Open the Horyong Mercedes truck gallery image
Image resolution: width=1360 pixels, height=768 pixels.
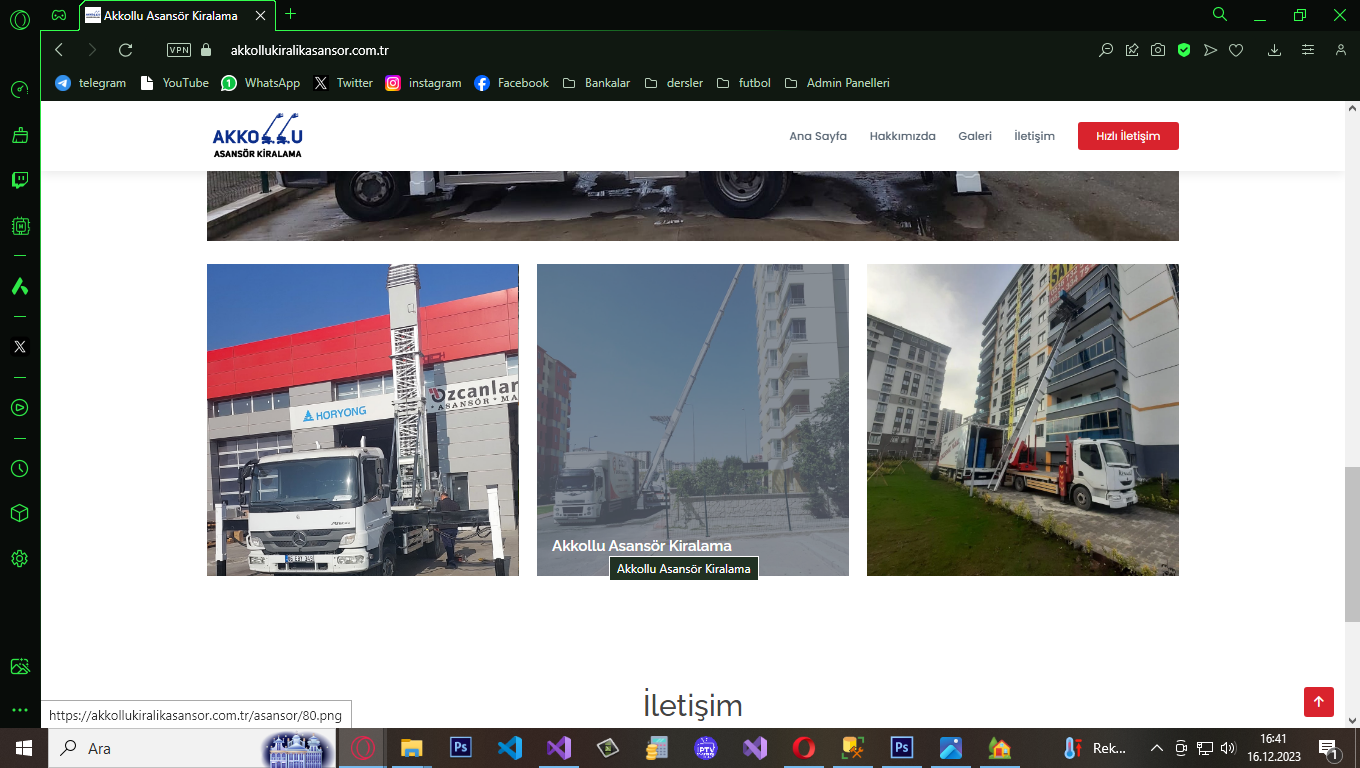(x=362, y=420)
